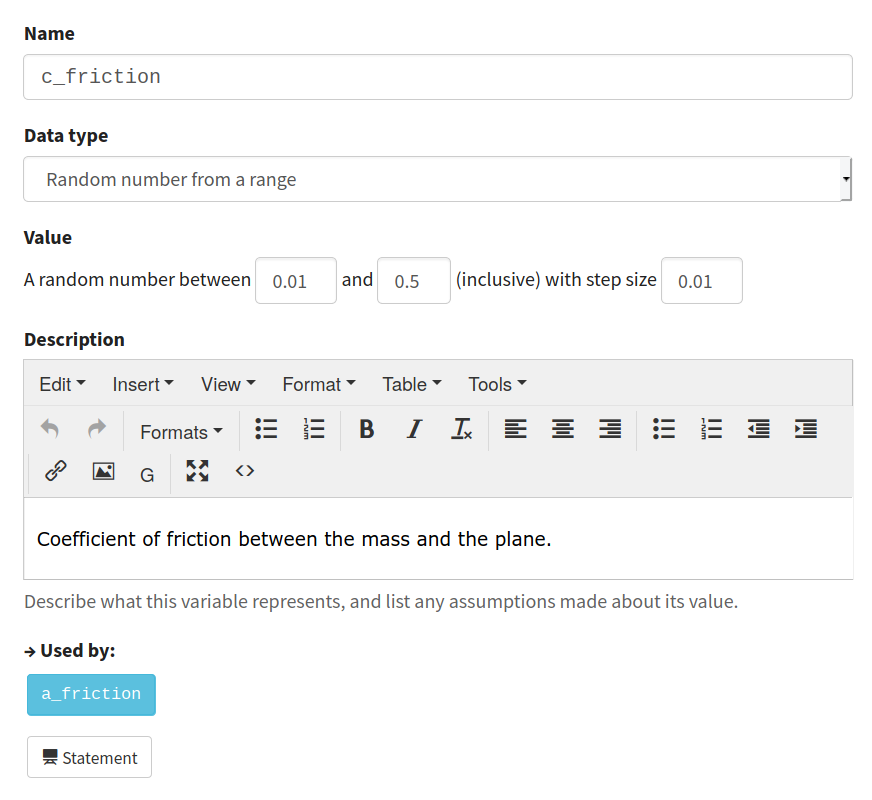Click the a_friction variable tag
This screenshot has height=800, width=872.
[91, 694]
